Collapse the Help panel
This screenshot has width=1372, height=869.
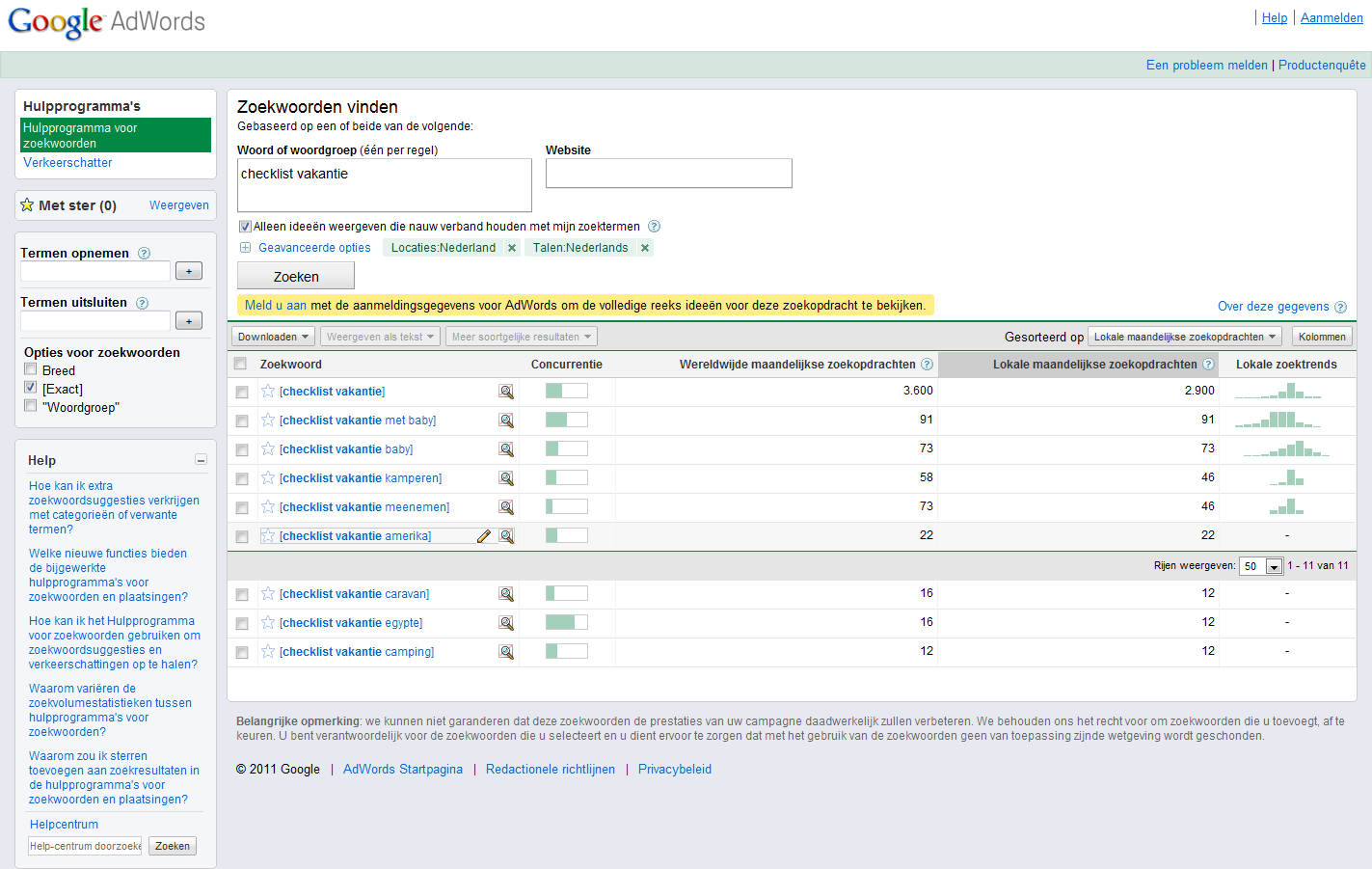[x=201, y=460]
